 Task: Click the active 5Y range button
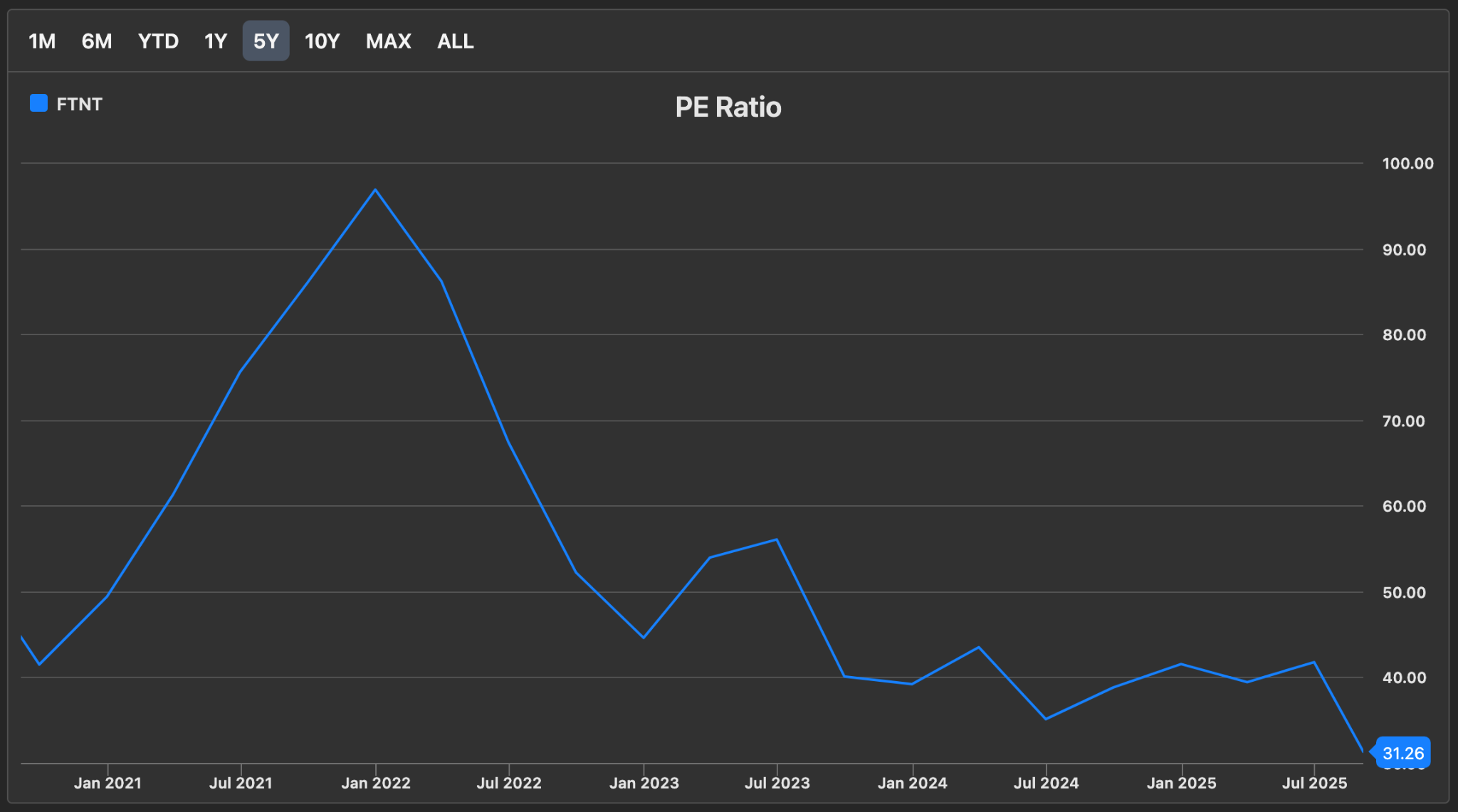click(x=266, y=41)
